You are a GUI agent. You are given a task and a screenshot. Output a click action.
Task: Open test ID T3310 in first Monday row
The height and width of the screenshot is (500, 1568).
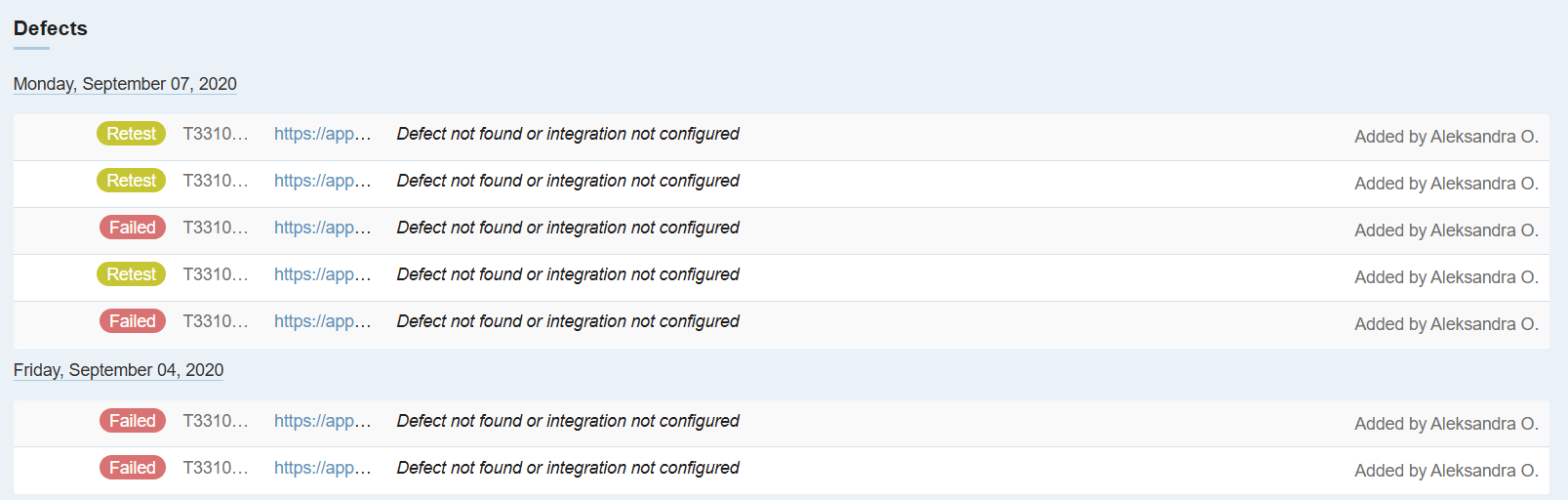coord(216,134)
